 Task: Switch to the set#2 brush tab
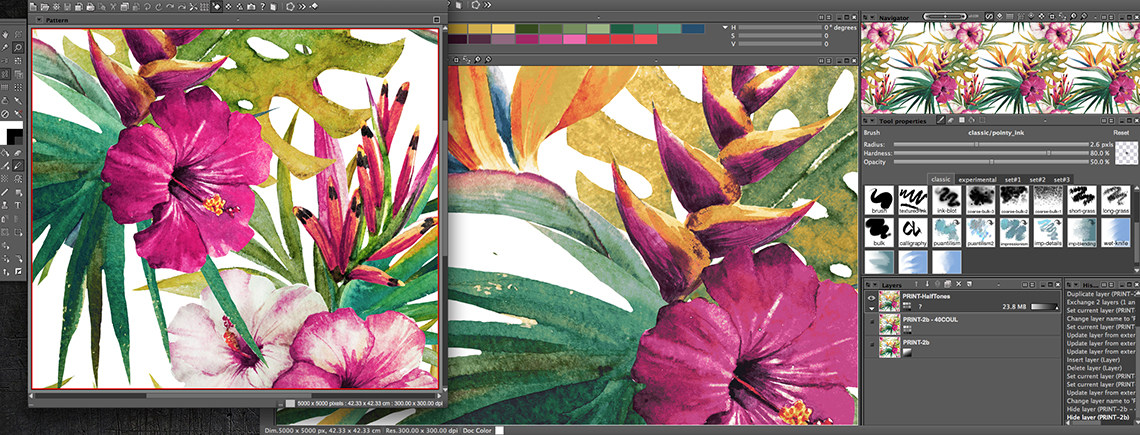pos(1037,180)
